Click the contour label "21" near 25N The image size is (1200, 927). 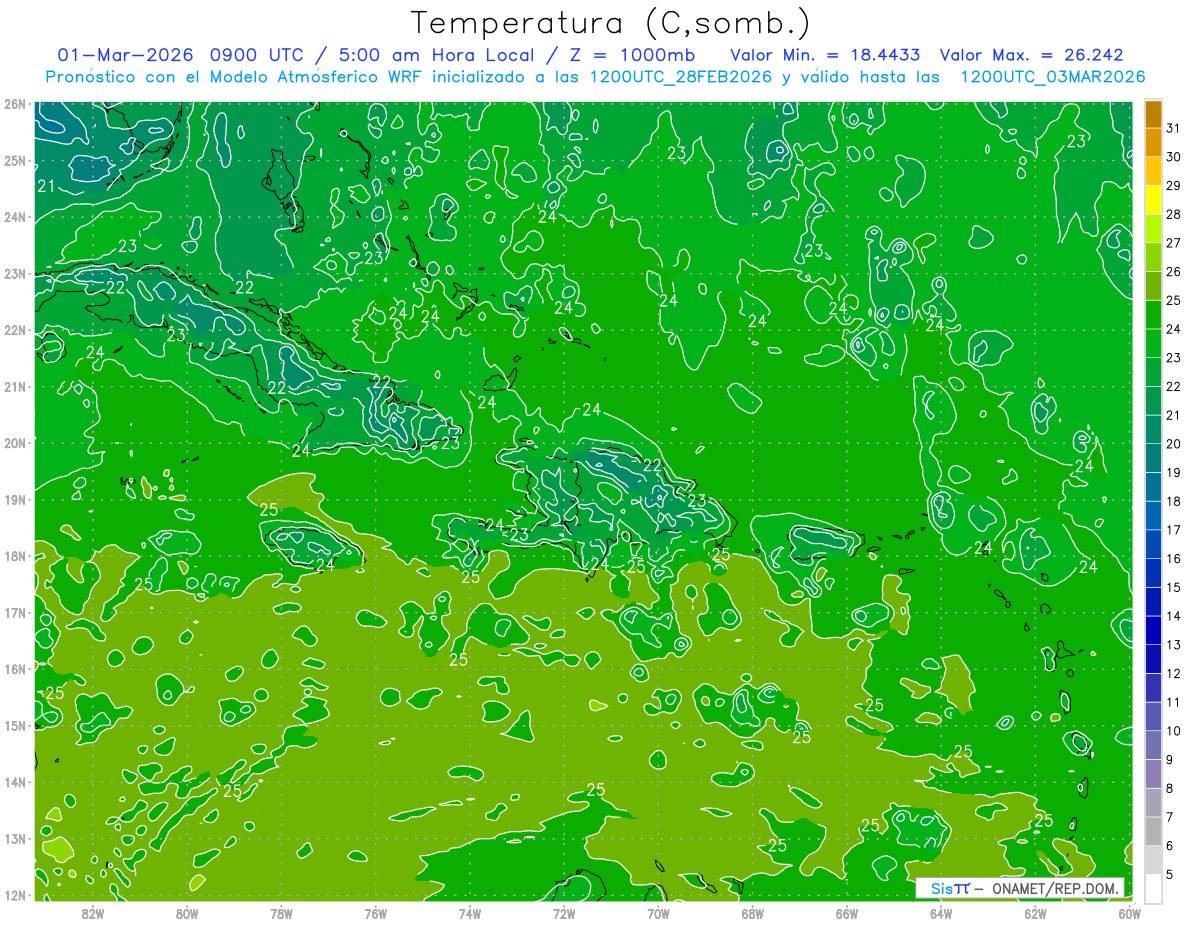pyautogui.click(x=46, y=186)
